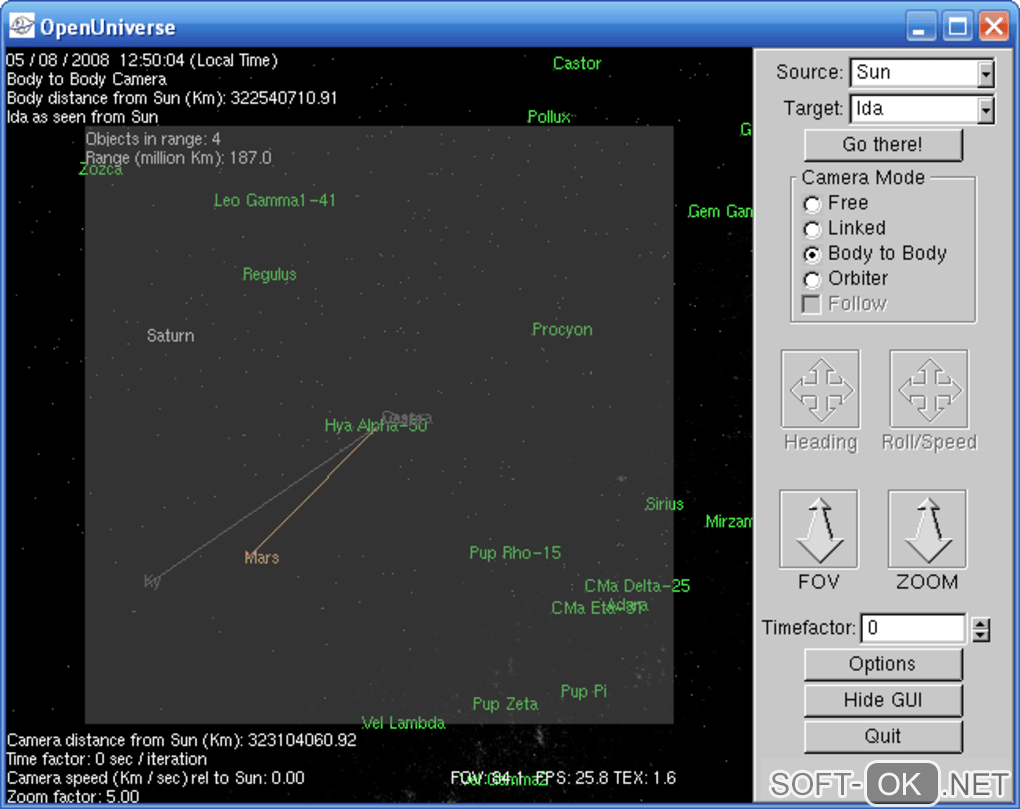Click the CMa Delta-25 star label
Viewport: 1020px width, 809px height.
point(637,586)
